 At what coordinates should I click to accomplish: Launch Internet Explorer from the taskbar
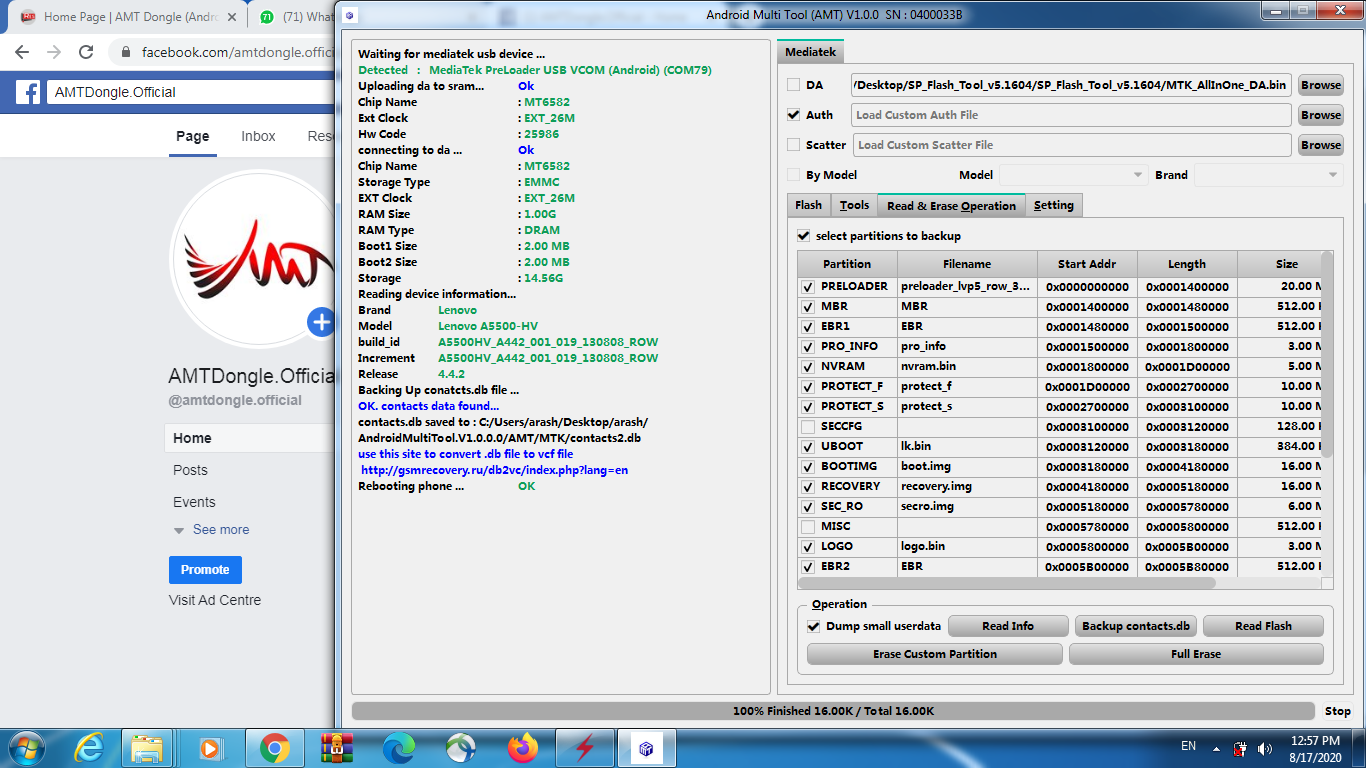coord(91,747)
